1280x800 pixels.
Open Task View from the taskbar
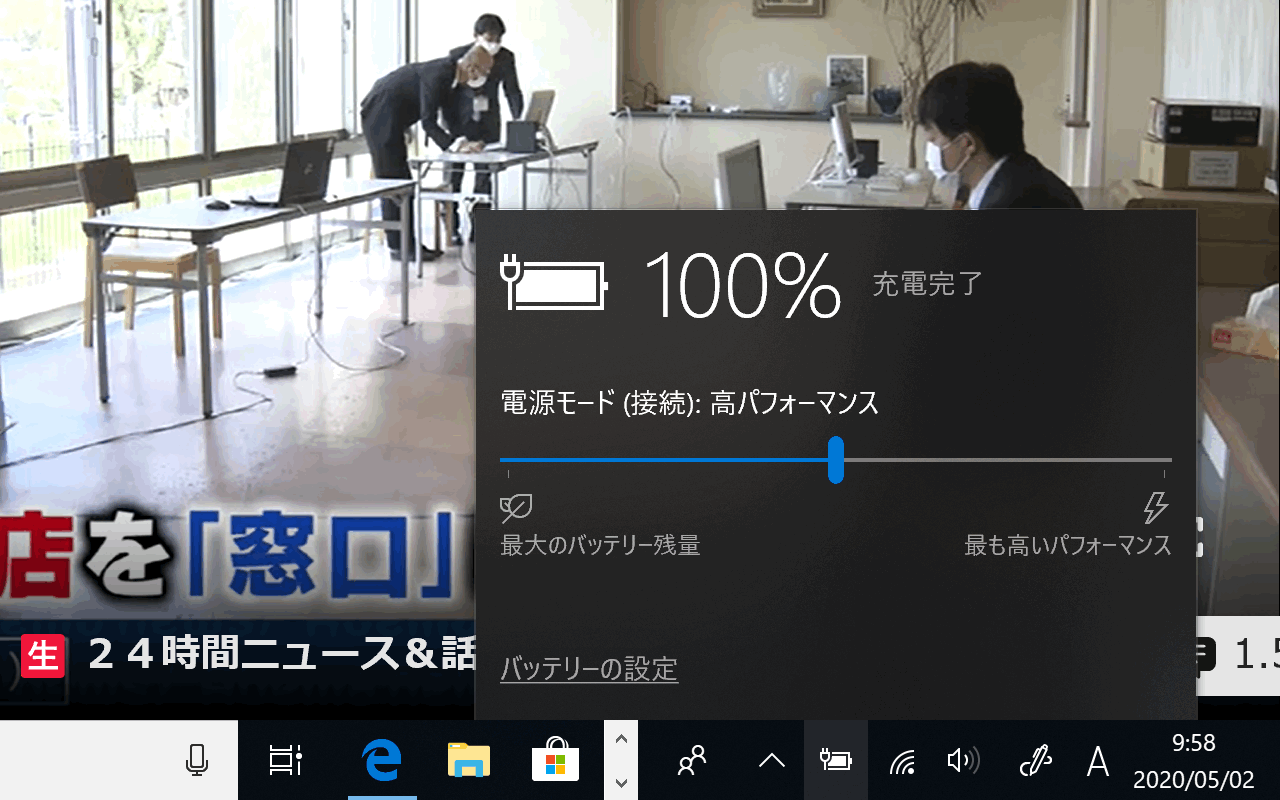285,761
